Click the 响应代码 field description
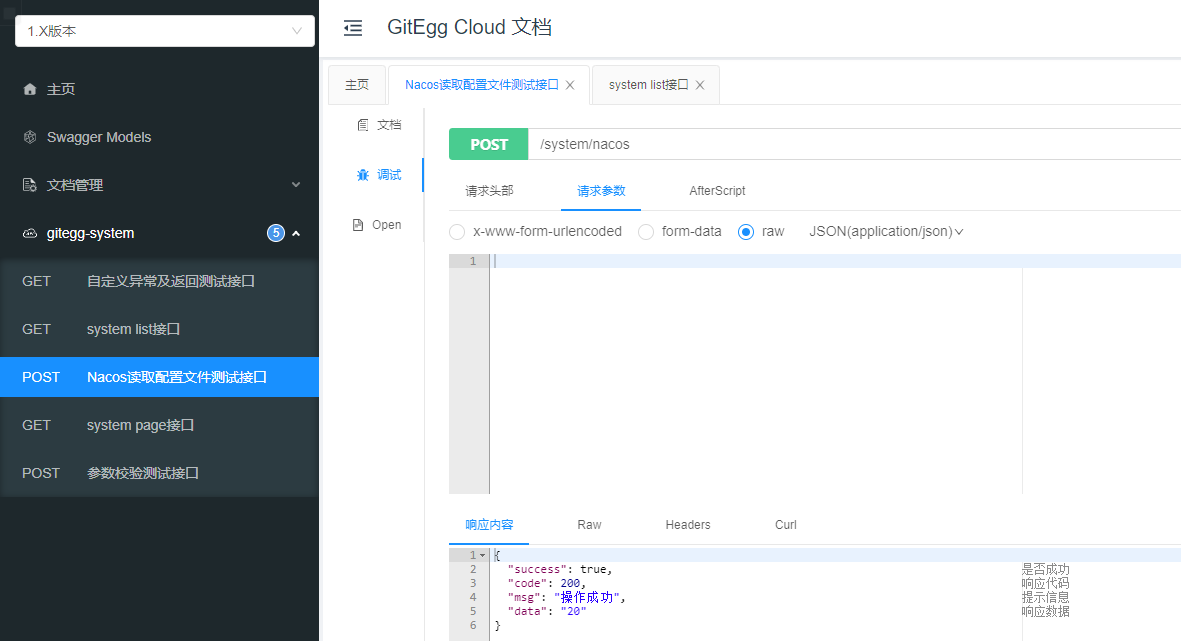Viewport: 1181px width, 641px height. tap(1045, 583)
